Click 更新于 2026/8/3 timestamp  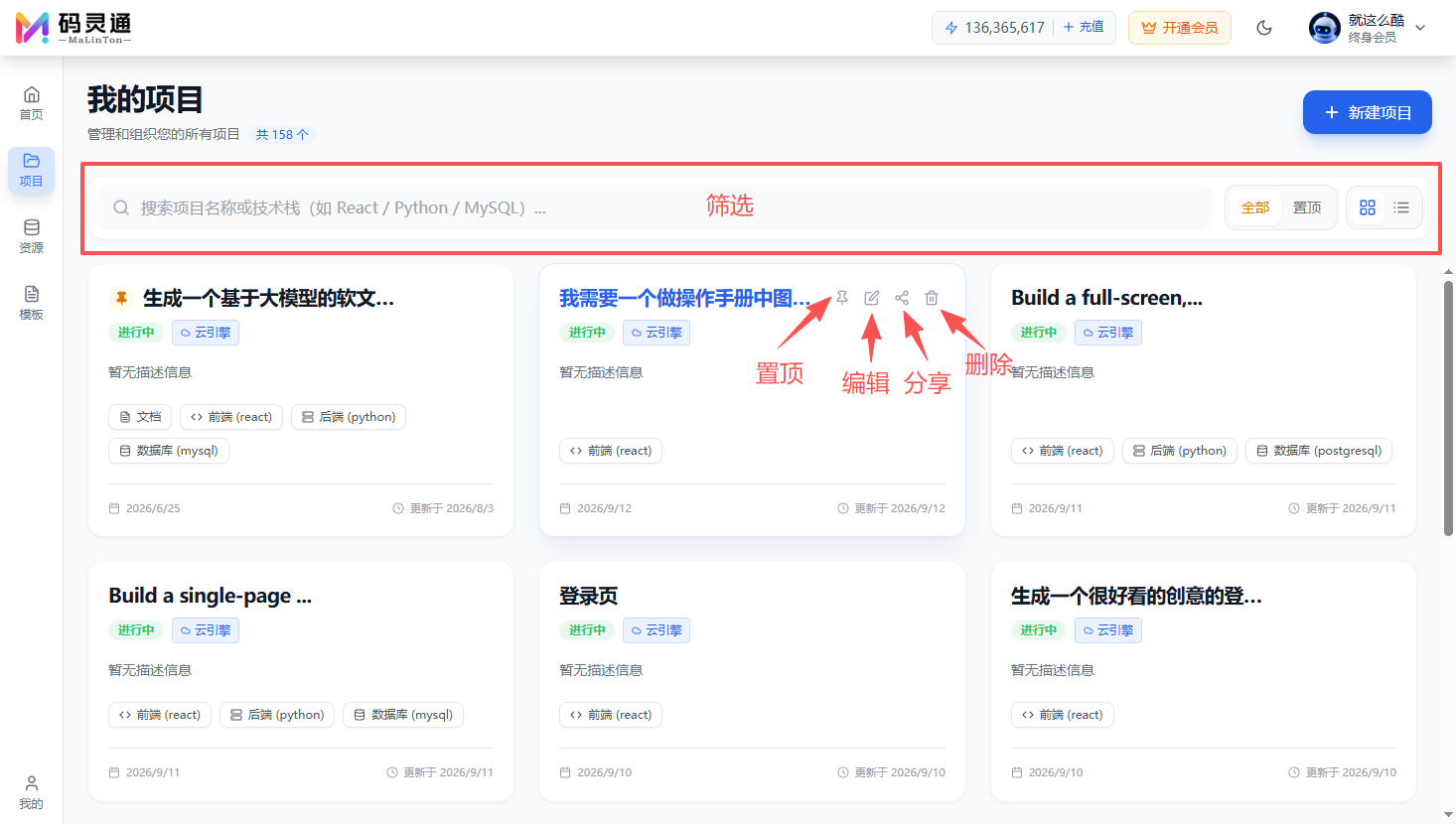tap(443, 508)
